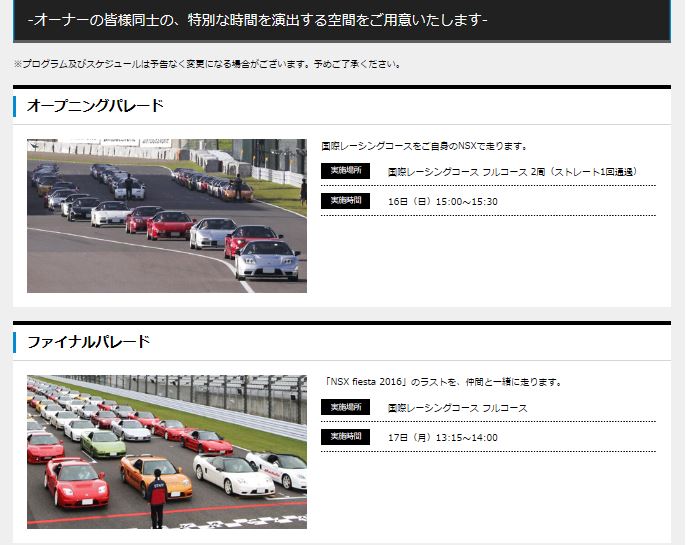Click the ご自身のNSXで走ります description line
Viewport: 686px width, 545px height.
424,146
